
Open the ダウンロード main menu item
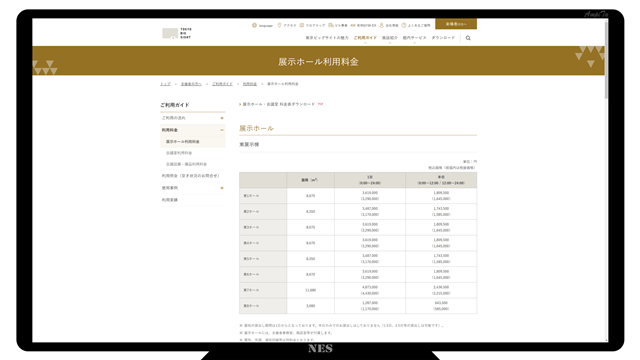tap(443, 38)
